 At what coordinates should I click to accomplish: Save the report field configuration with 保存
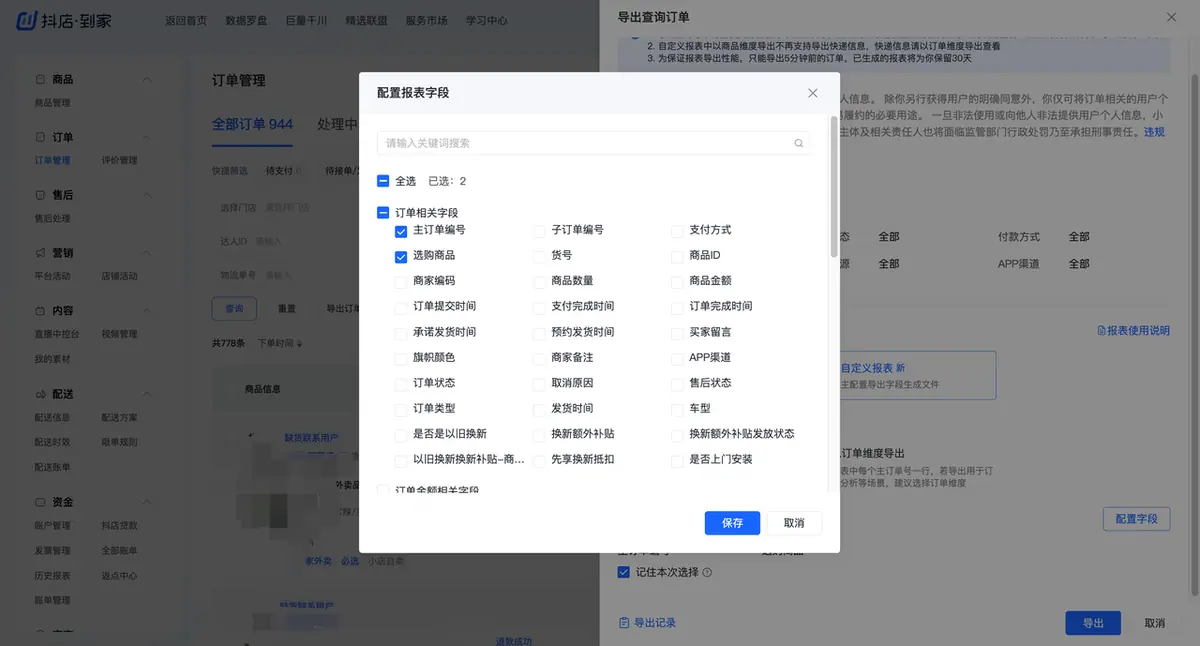[732, 523]
